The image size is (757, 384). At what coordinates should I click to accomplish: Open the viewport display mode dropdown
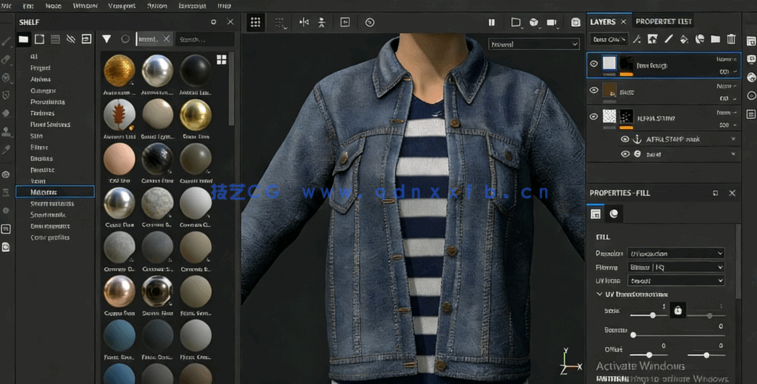[533, 44]
